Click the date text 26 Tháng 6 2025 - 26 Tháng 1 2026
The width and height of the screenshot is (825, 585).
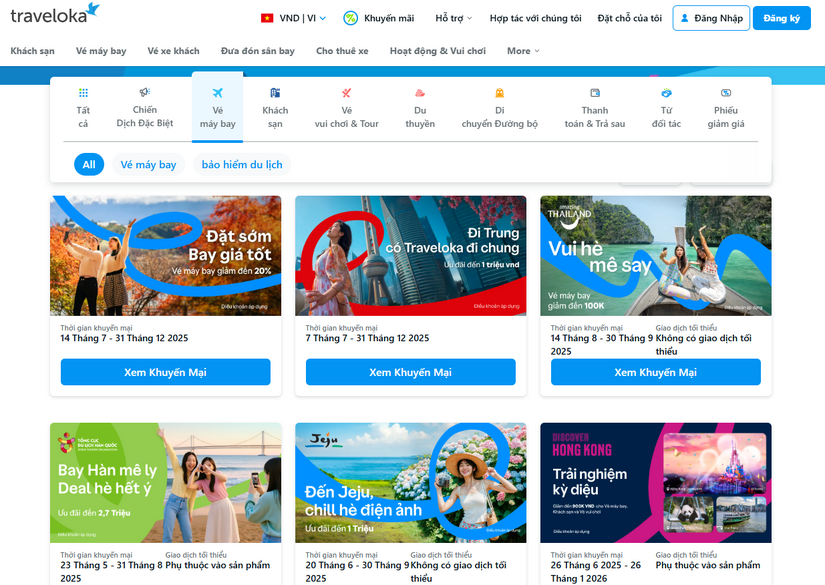(596, 572)
